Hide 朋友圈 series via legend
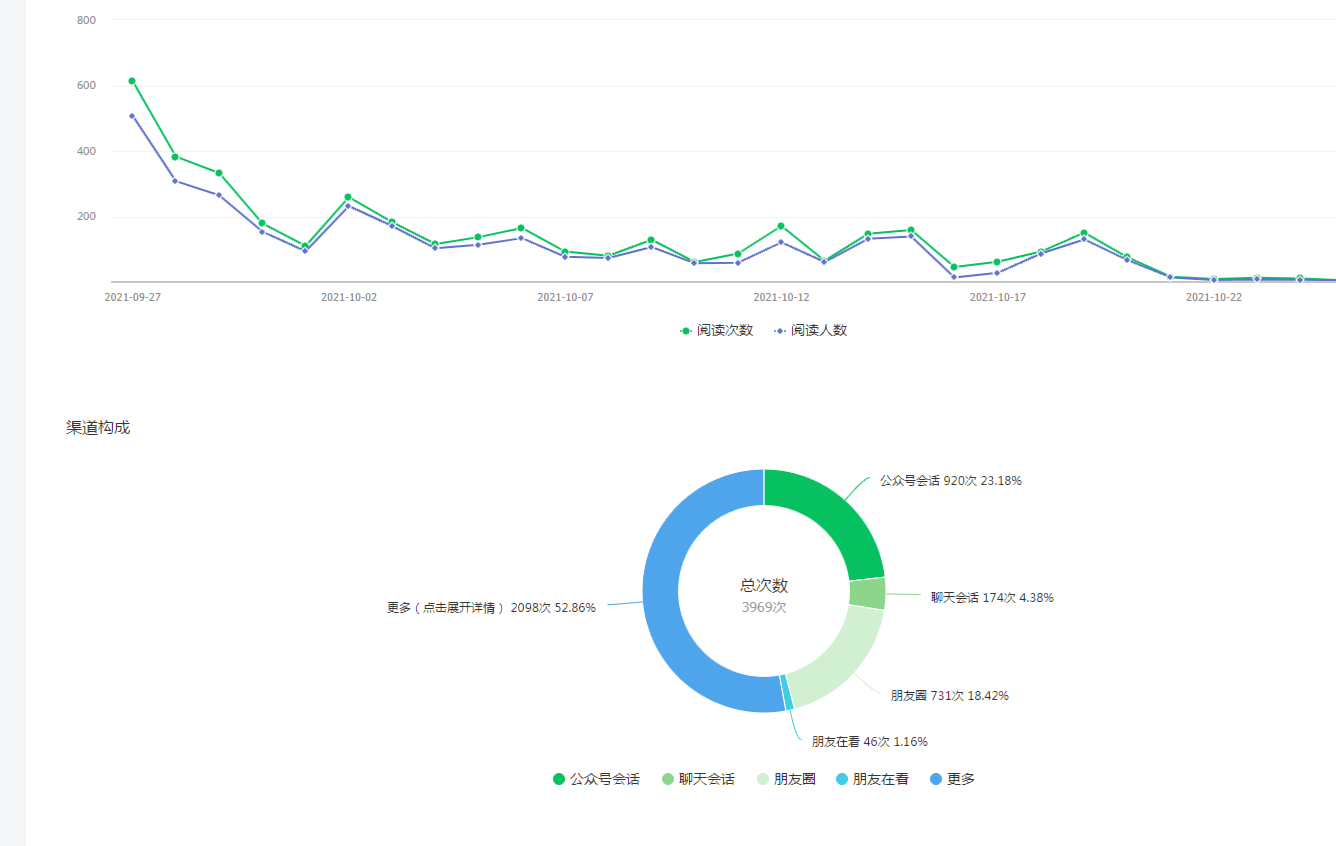Viewport: 1336px width, 846px height. coord(787,779)
